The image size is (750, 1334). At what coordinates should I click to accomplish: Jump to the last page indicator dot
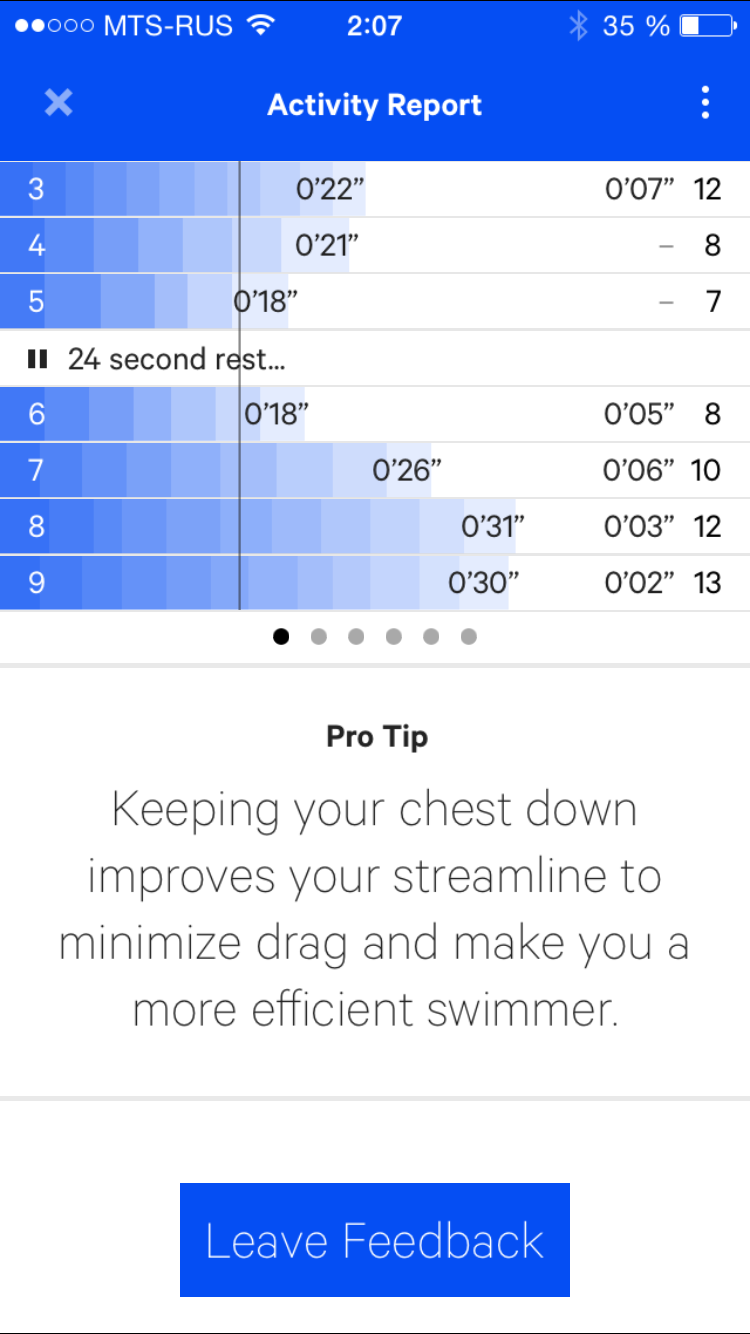pos(469,636)
